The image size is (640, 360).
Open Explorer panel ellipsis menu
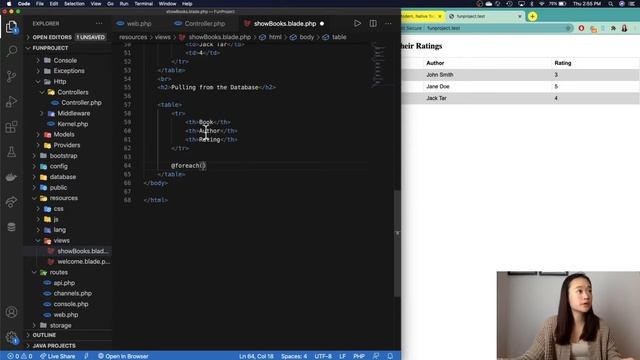pyautogui.click(x=99, y=24)
